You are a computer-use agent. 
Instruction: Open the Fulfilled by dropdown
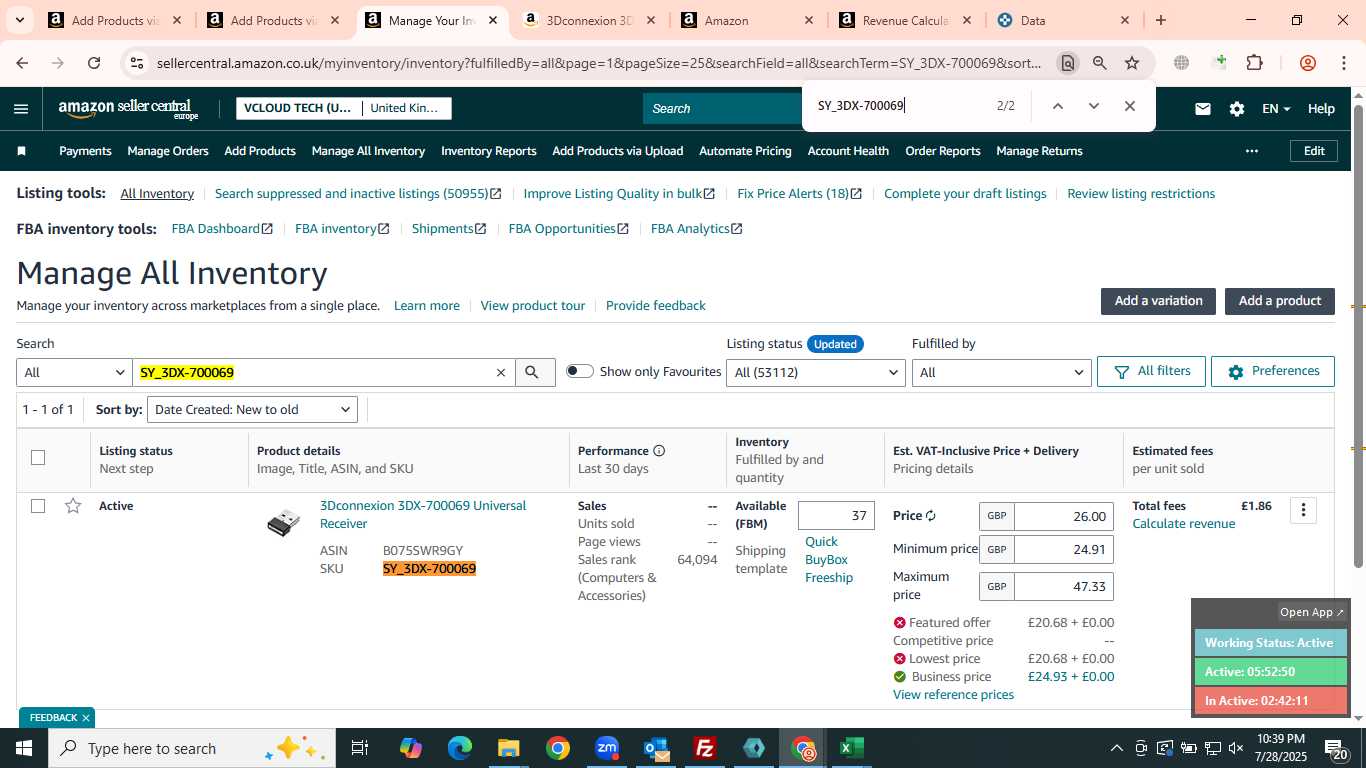1001,372
